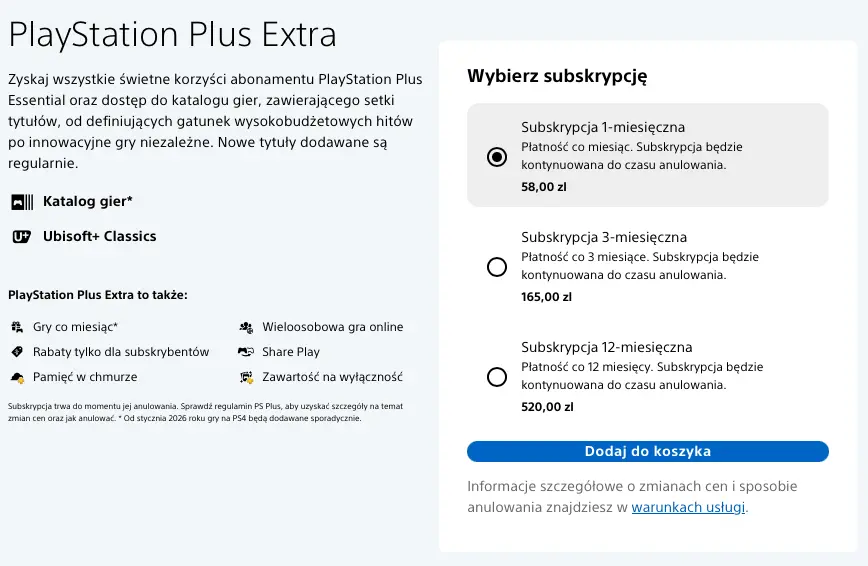Click the Rabaty tylko dla subskrybentów tag icon

point(17,352)
